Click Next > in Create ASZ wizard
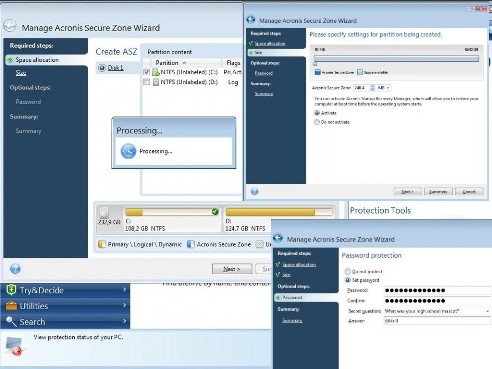Screen dimensions: 492x369 click(232, 269)
